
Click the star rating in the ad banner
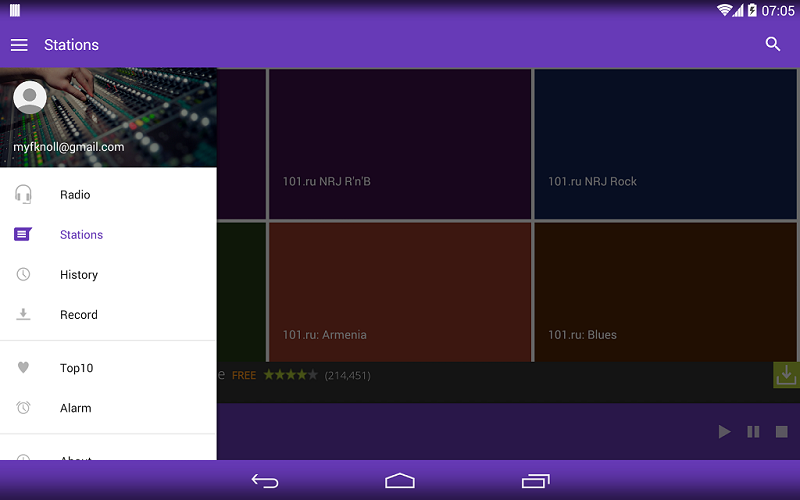coord(290,375)
